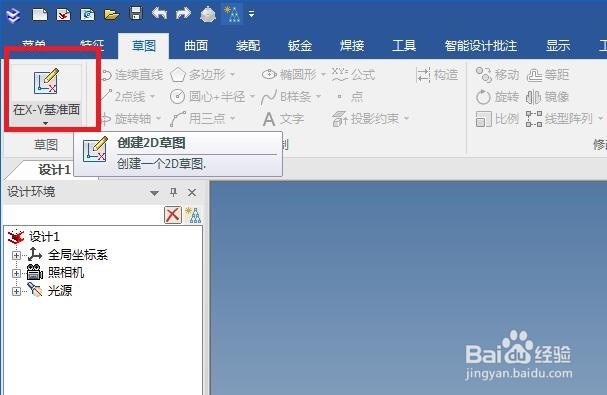The image size is (607, 395).
Task: Open the 设计环境 panel options dropdown
Action: pos(154,192)
